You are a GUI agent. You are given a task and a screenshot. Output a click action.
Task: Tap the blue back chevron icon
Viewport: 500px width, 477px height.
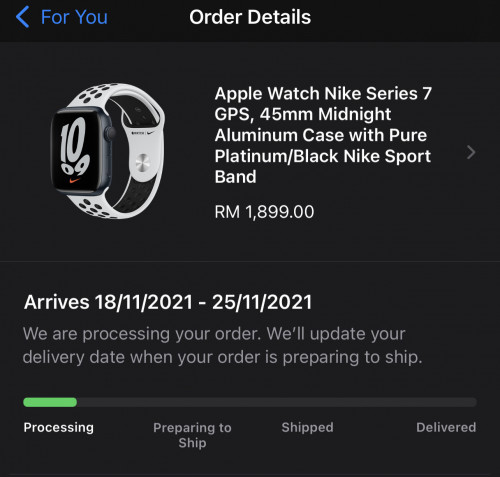pyautogui.click(x=22, y=17)
